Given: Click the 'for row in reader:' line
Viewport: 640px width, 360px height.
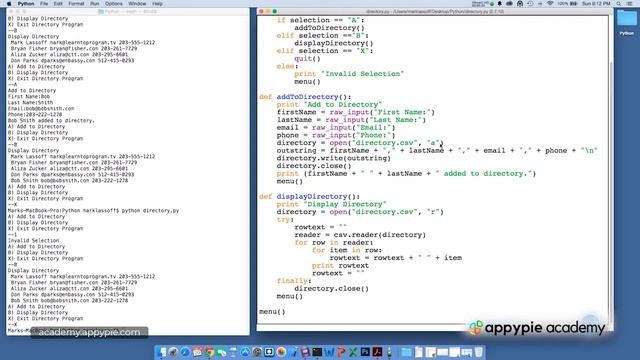Looking at the screenshot, I should 334,242.
